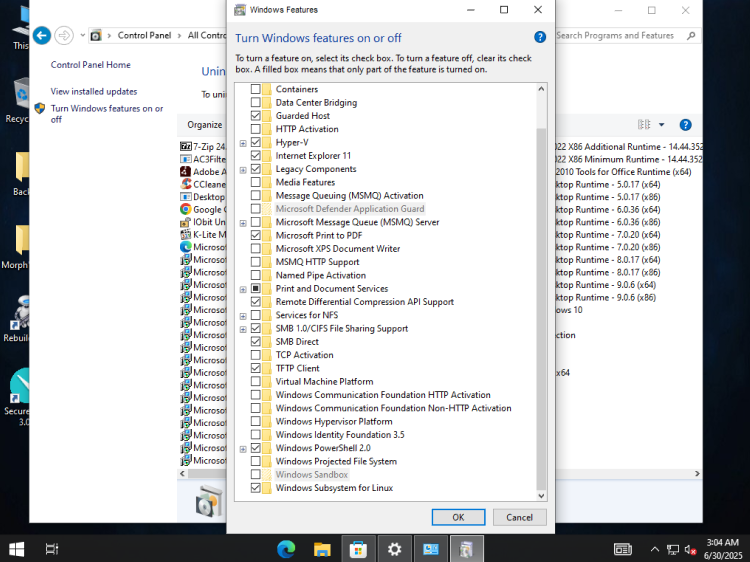Viewport: 750px width, 562px height.
Task: Enable Virtual Machine Platform checkbox
Action: click(255, 381)
